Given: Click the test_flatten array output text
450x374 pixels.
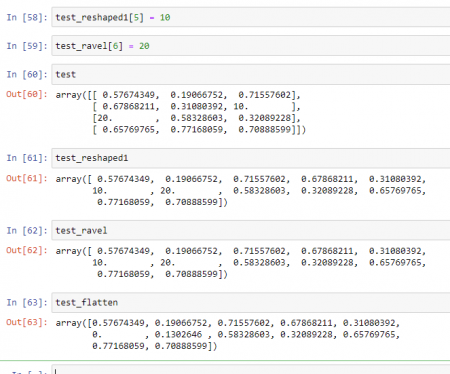Looking at the screenshot, I should (x=228, y=334).
